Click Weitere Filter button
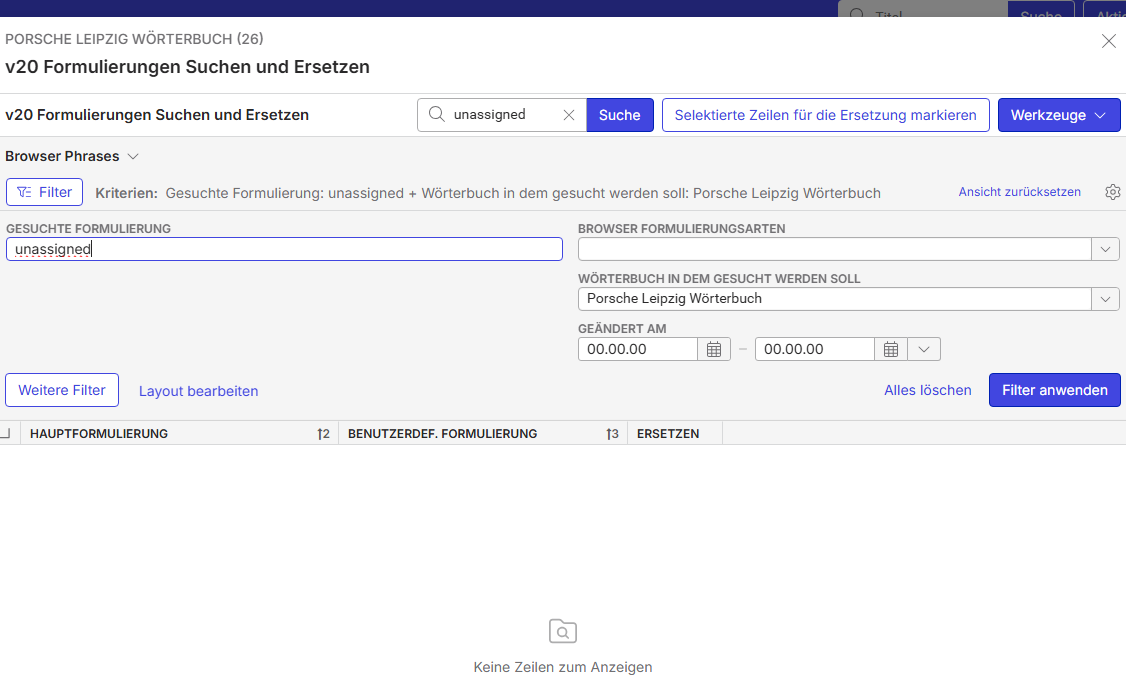The height and width of the screenshot is (694, 1126). coord(62,390)
